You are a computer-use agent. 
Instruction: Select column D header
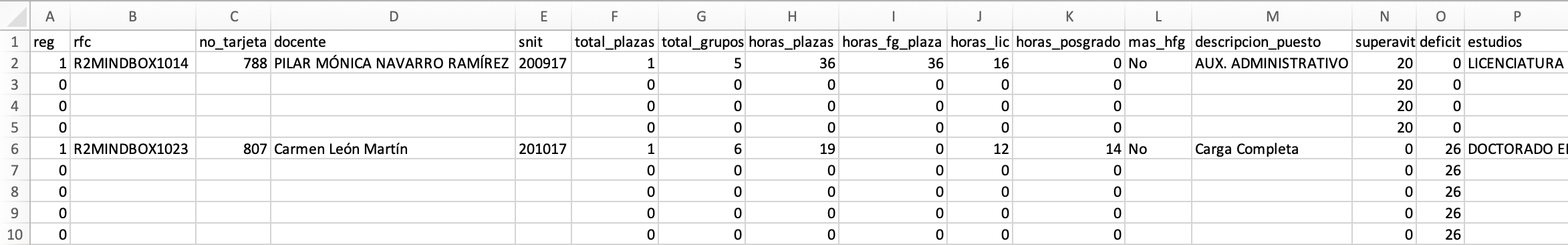click(x=393, y=16)
